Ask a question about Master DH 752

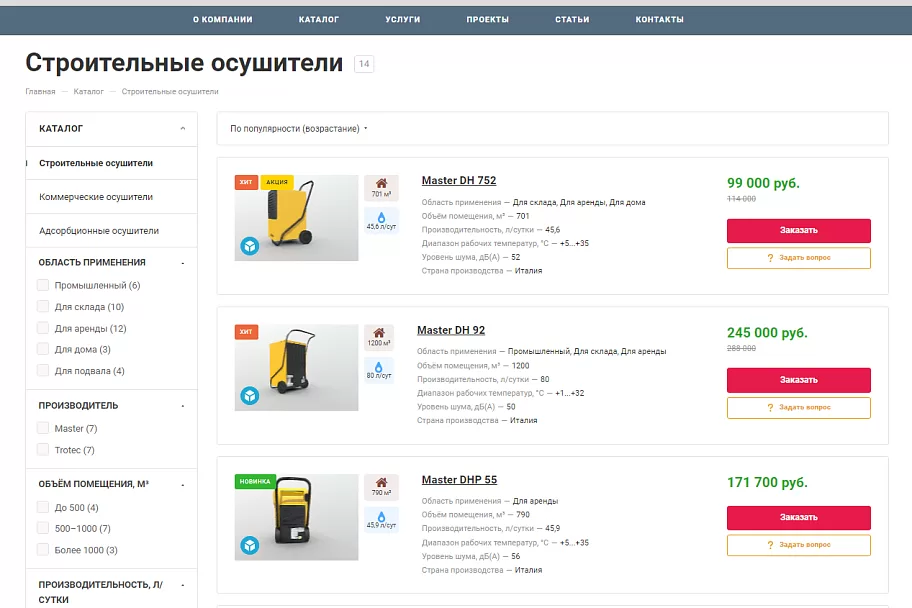799,258
